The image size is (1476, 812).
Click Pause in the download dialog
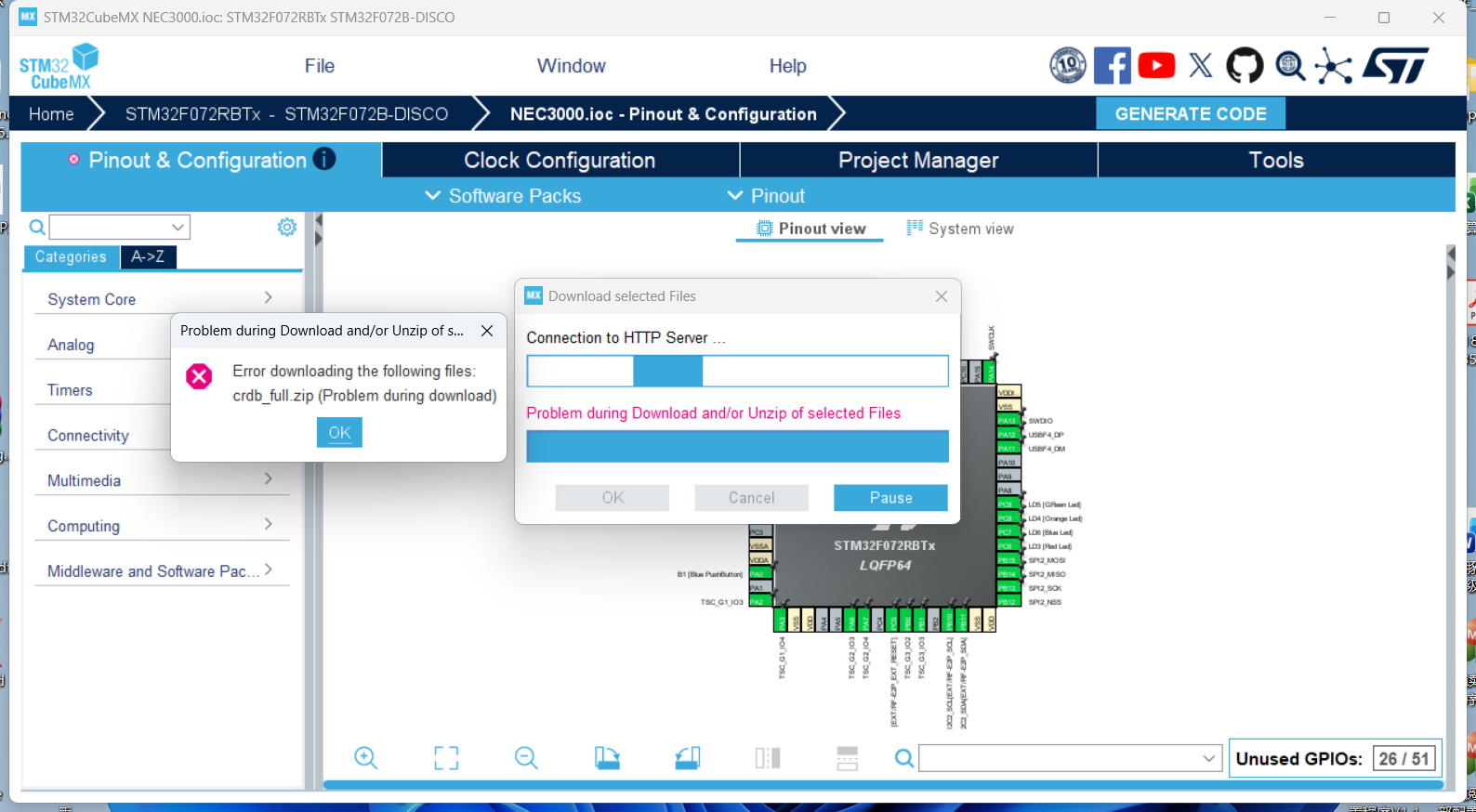tap(890, 498)
